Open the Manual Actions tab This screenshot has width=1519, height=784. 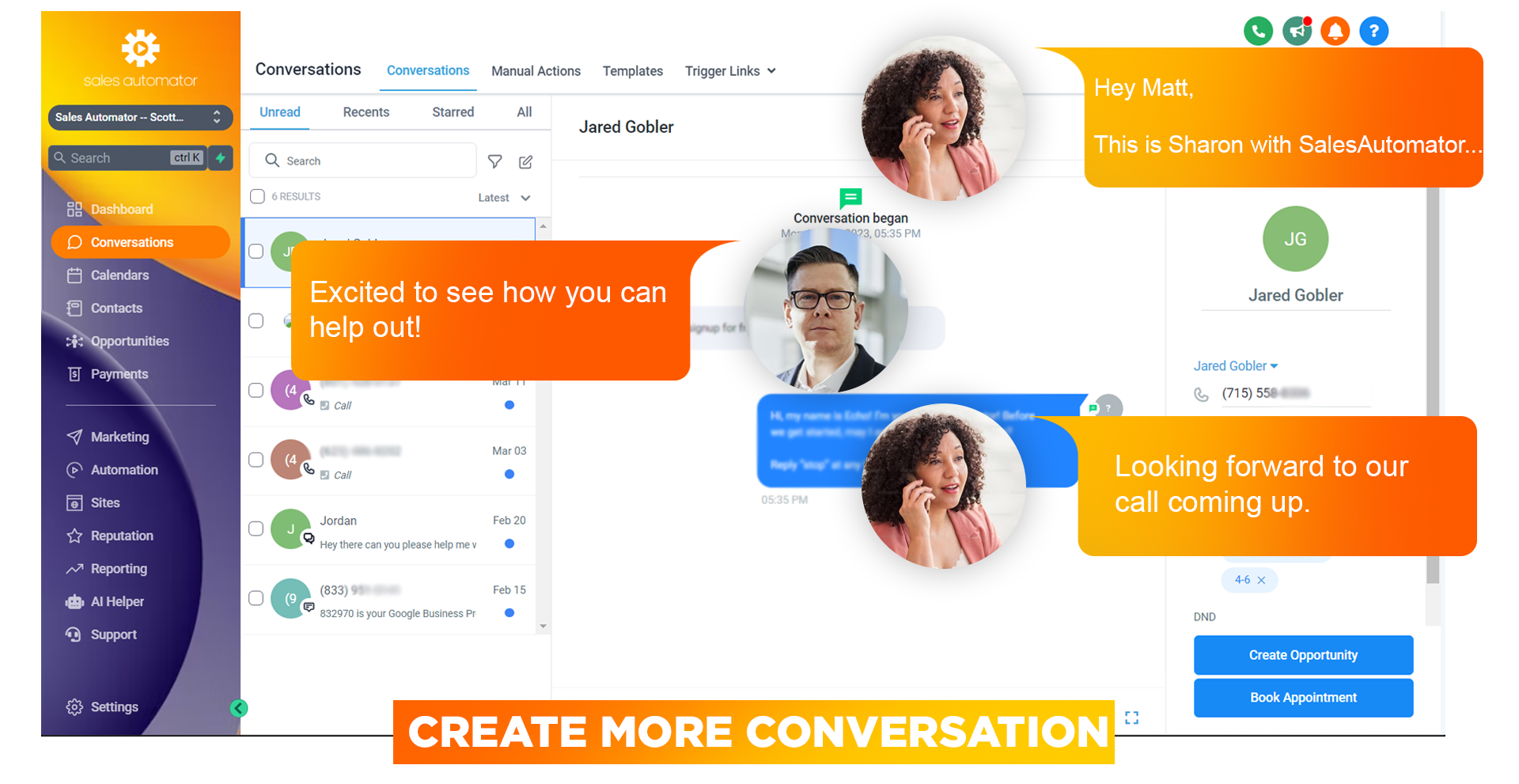pyautogui.click(x=536, y=71)
